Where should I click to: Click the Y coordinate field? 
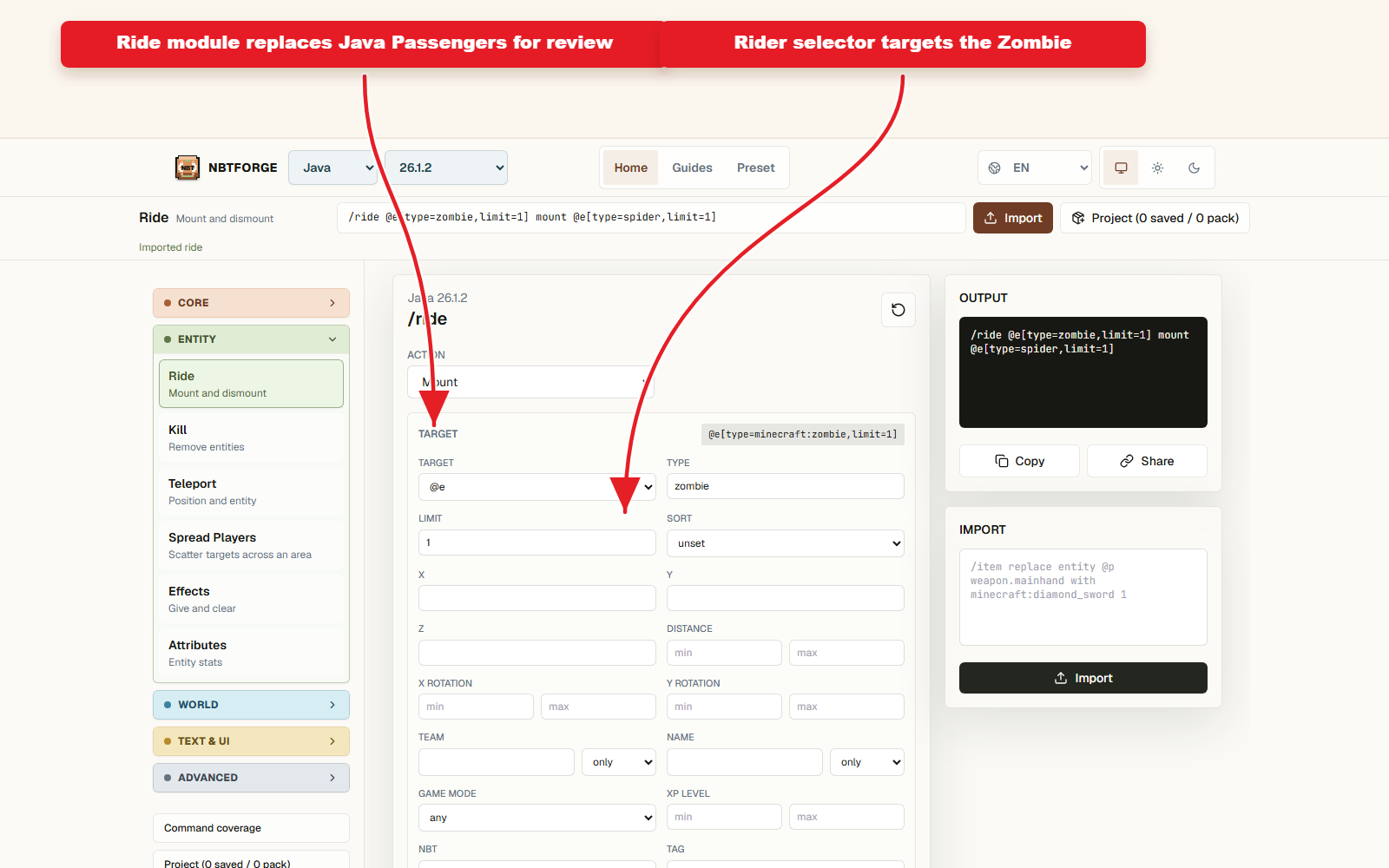[785, 598]
